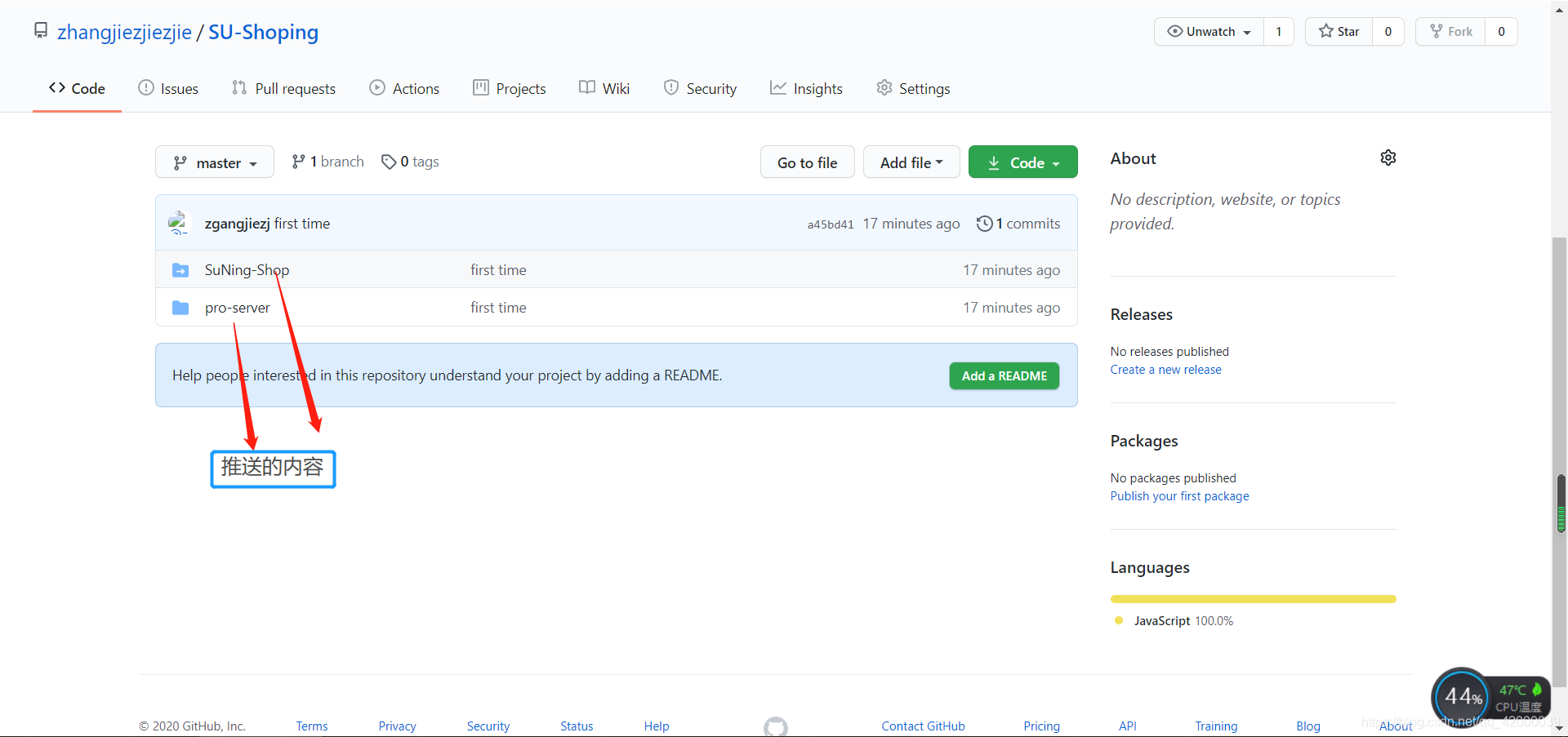Open the Help footer link
The height and width of the screenshot is (737, 1568).
click(x=657, y=726)
